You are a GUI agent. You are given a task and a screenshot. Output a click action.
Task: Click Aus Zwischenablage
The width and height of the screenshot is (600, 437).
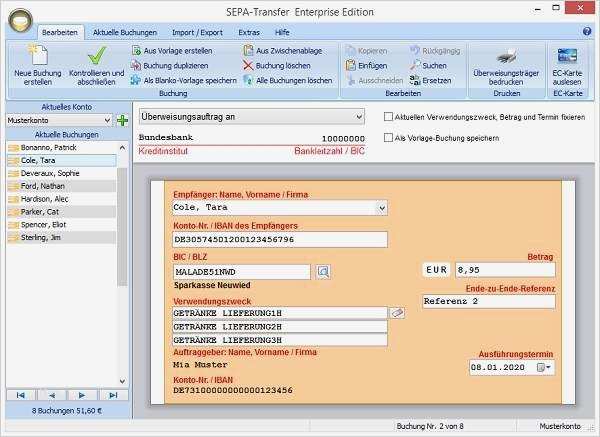283,51
